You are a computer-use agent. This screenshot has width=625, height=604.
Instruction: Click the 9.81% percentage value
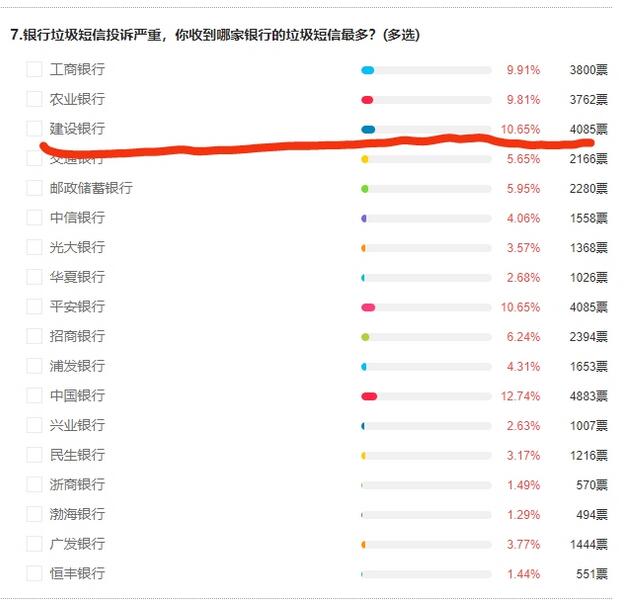coord(523,100)
